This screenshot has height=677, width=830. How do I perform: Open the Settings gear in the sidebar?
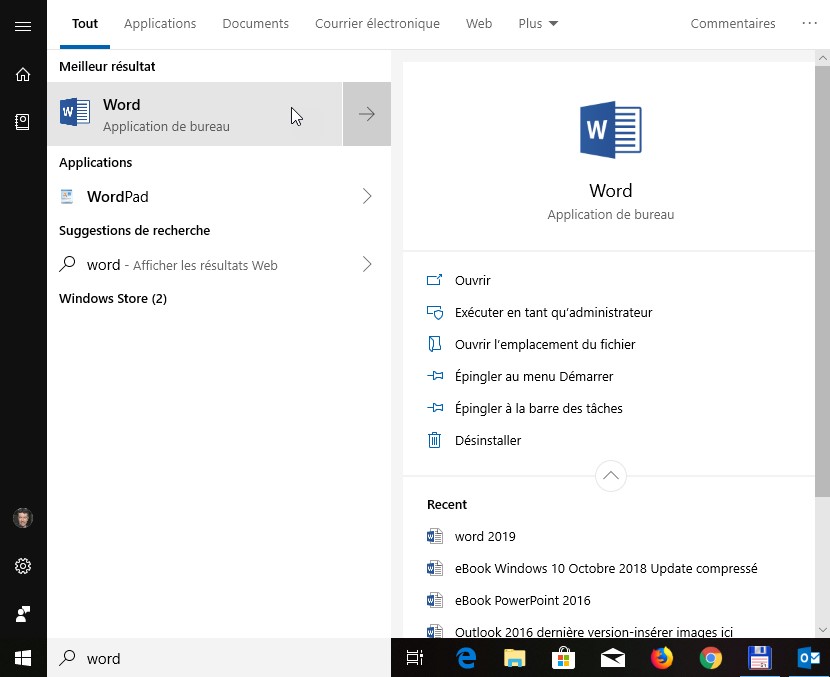tap(22, 566)
